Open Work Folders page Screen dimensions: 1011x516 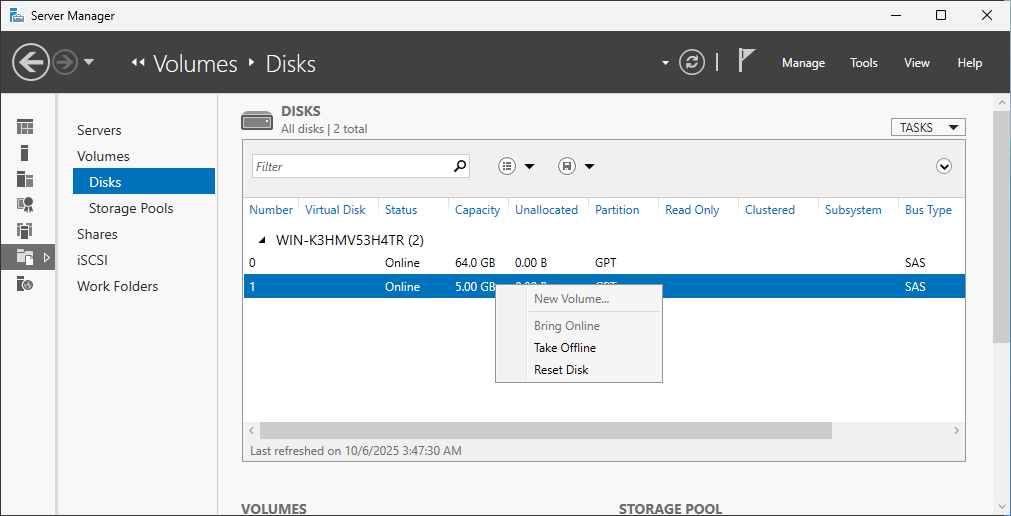[x=117, y=286]
